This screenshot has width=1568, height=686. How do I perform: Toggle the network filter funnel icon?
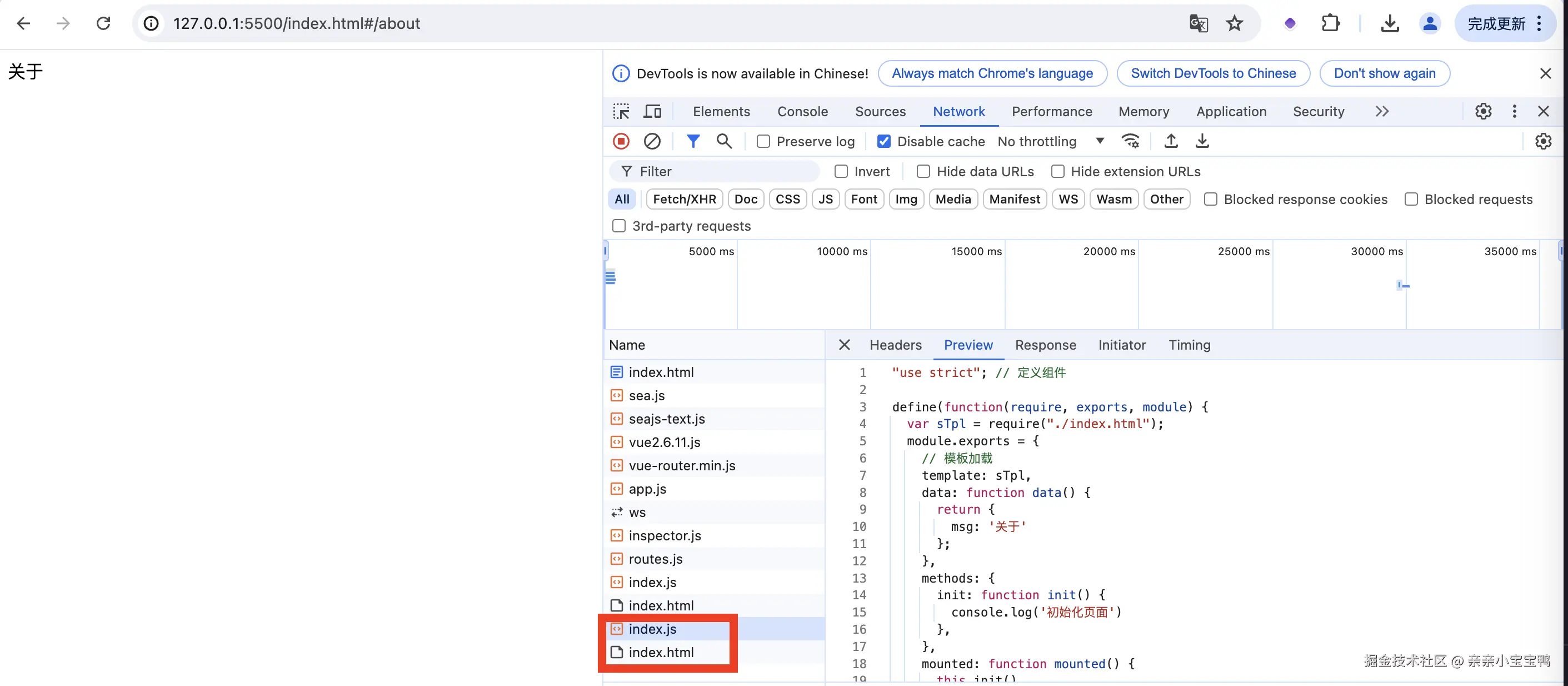coord(693,141)
